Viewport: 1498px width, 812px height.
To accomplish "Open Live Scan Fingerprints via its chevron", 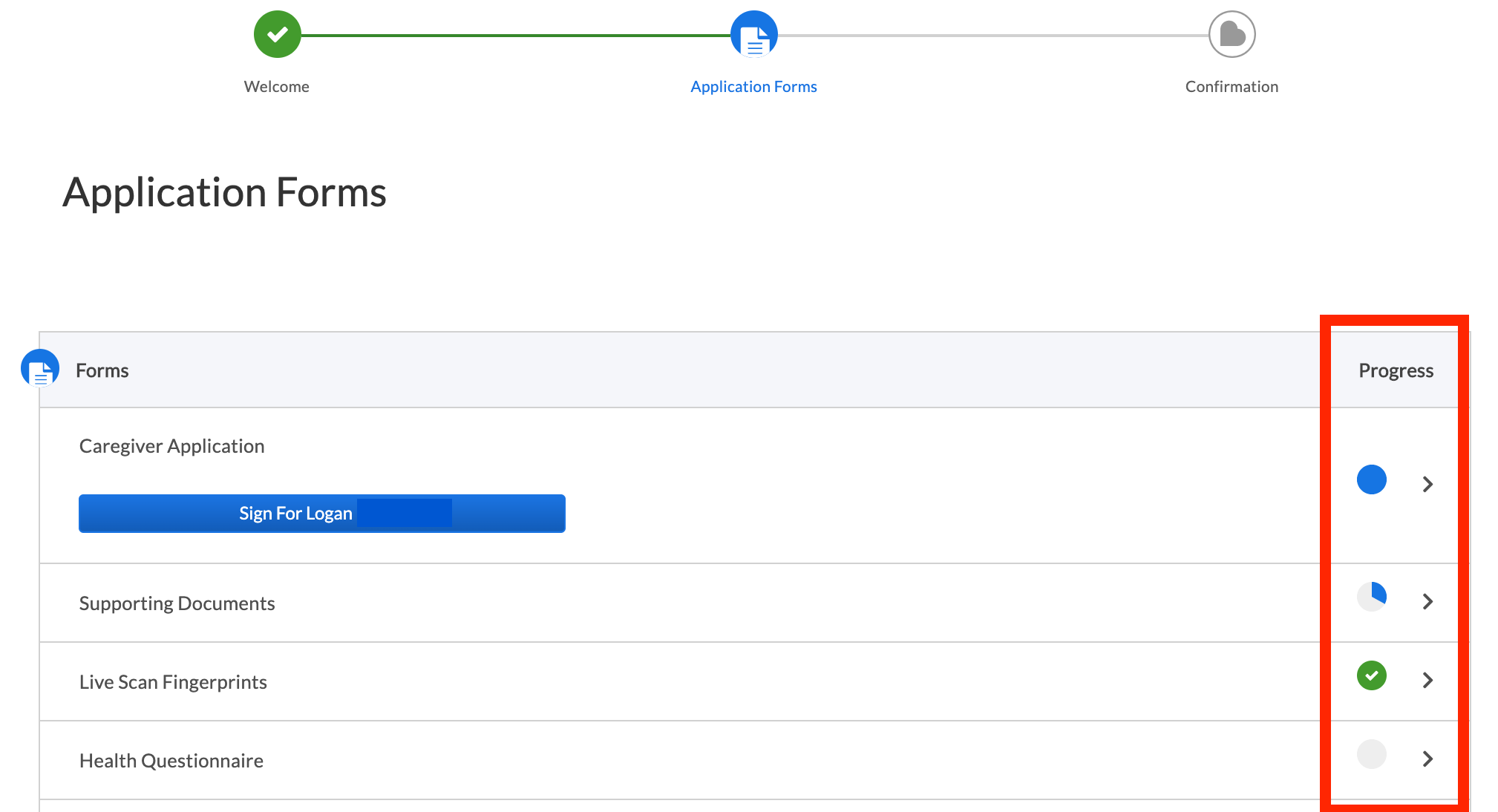I will coord(1427,681).
